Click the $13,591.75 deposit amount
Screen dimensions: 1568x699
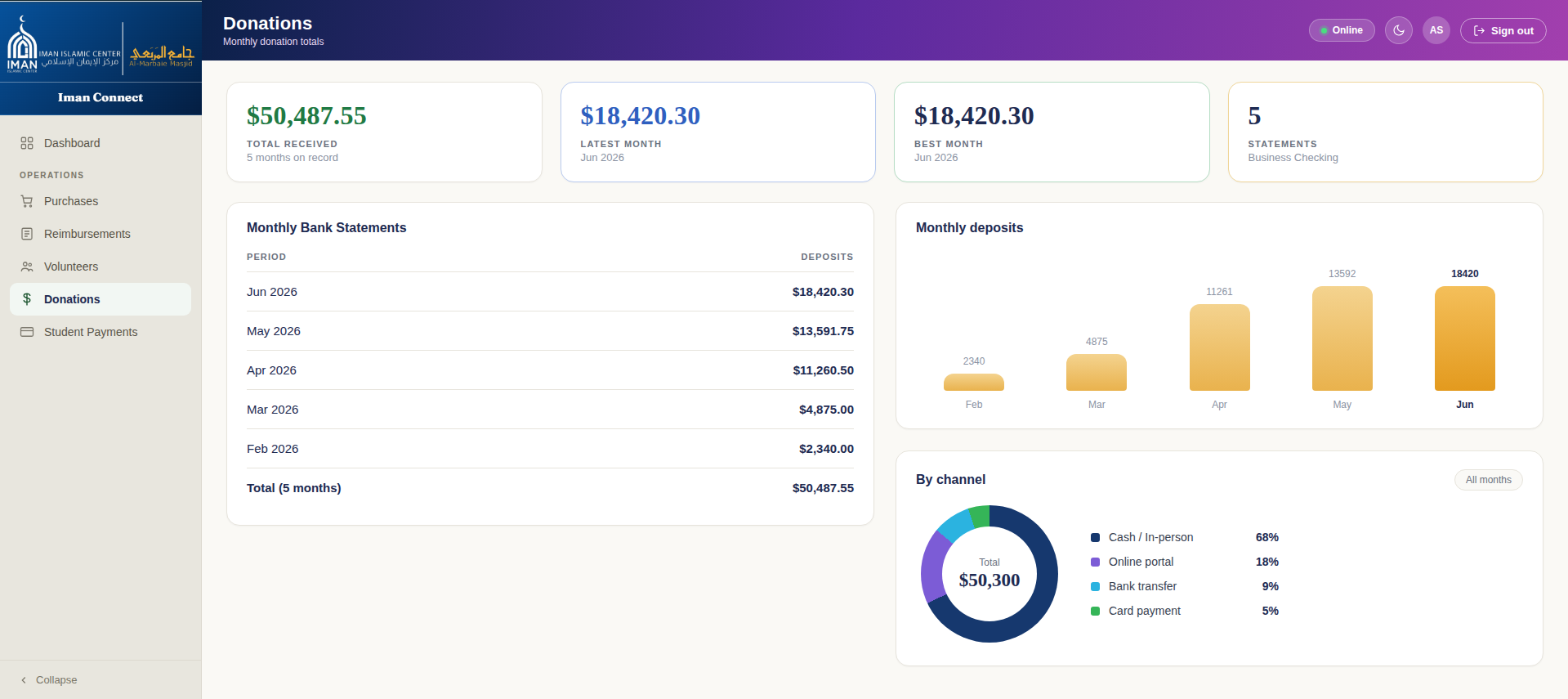[x=823, y=331]
